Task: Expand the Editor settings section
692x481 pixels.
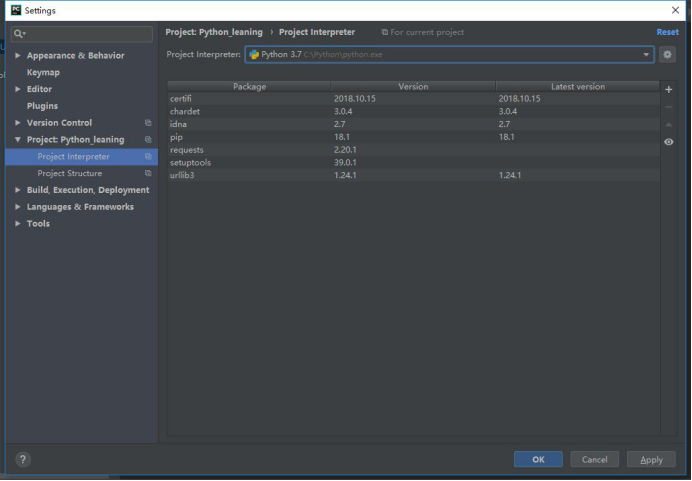Action: pos(18,89)
